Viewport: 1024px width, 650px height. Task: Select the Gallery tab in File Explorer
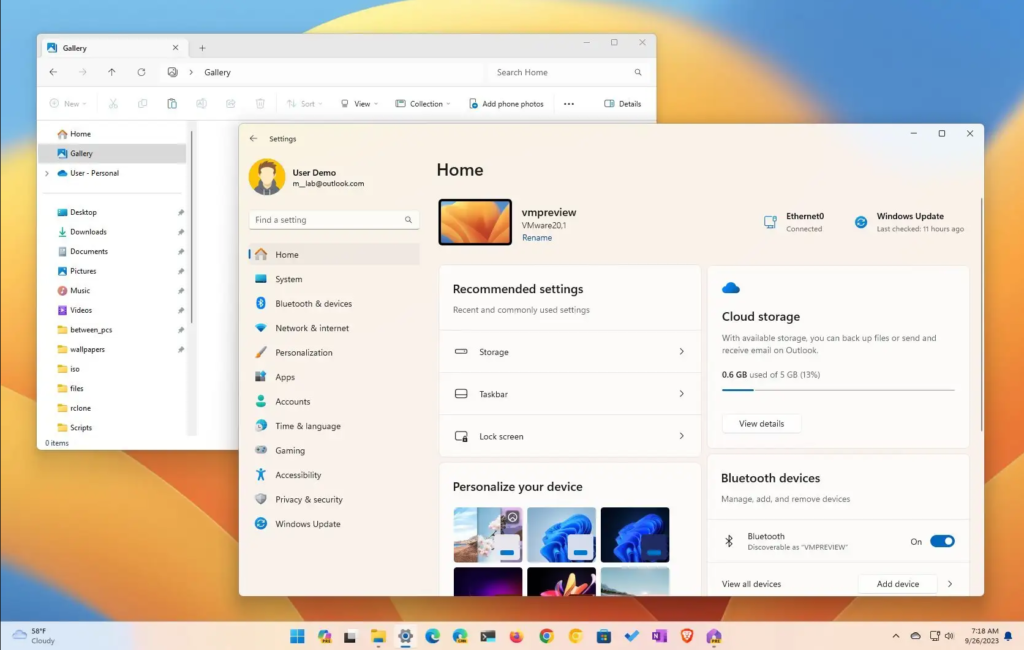113,48
